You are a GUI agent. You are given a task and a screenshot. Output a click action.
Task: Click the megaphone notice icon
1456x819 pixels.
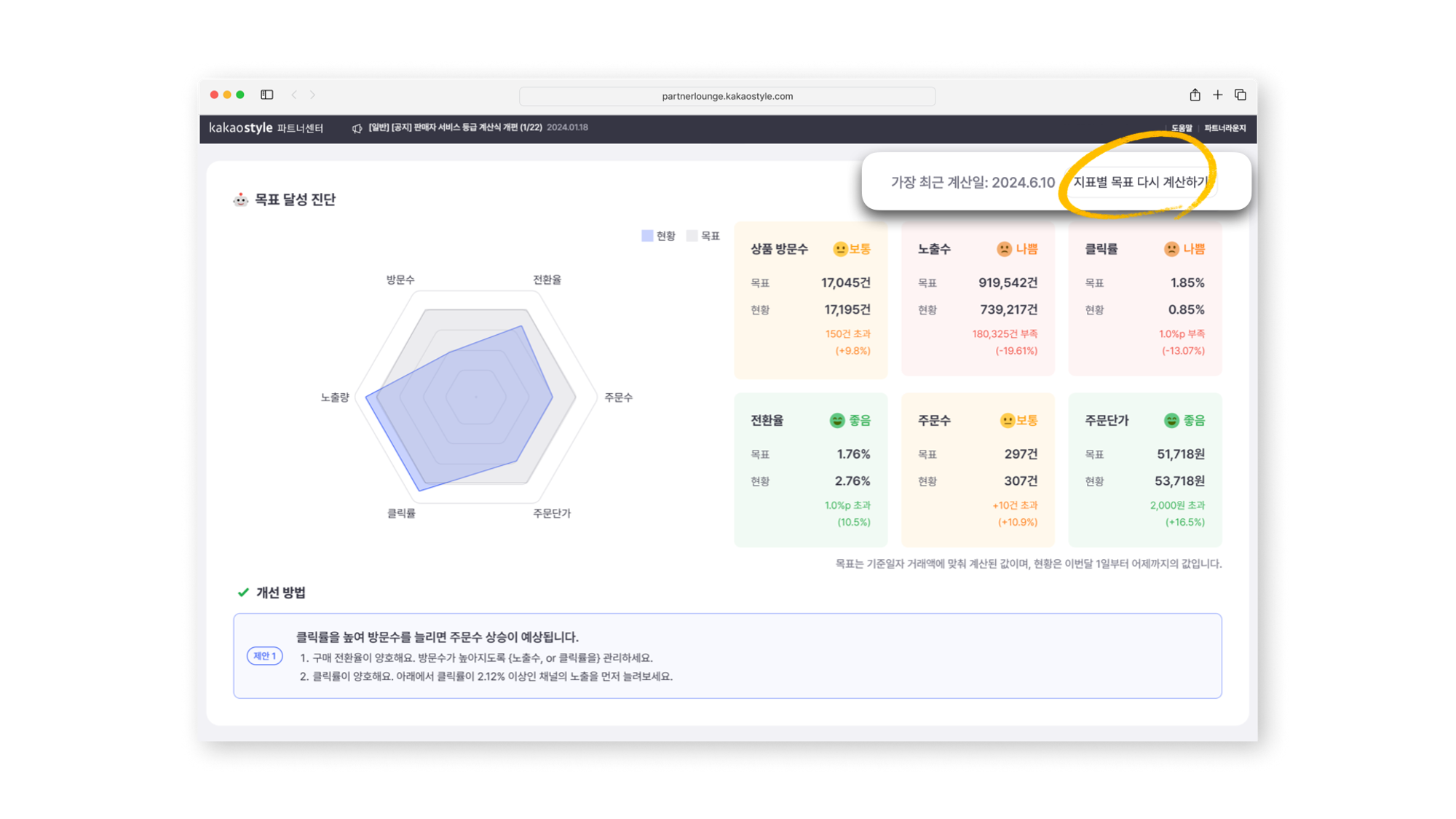pos(357,128)
